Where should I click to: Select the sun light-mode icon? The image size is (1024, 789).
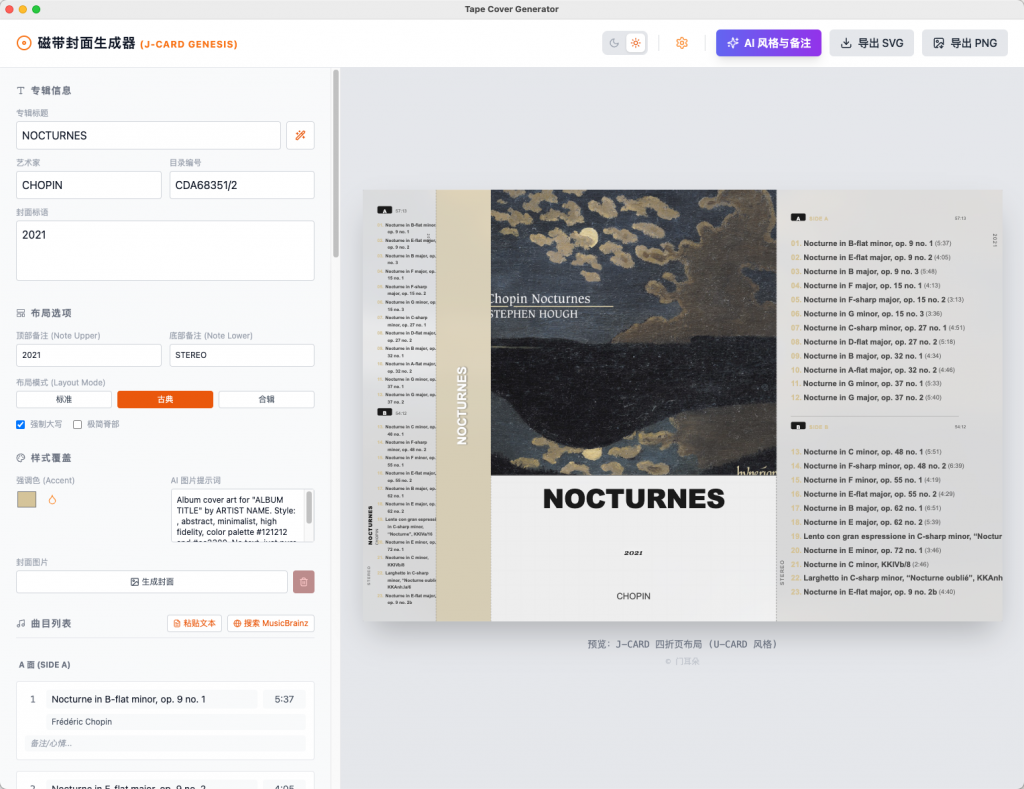coord(635,43)
